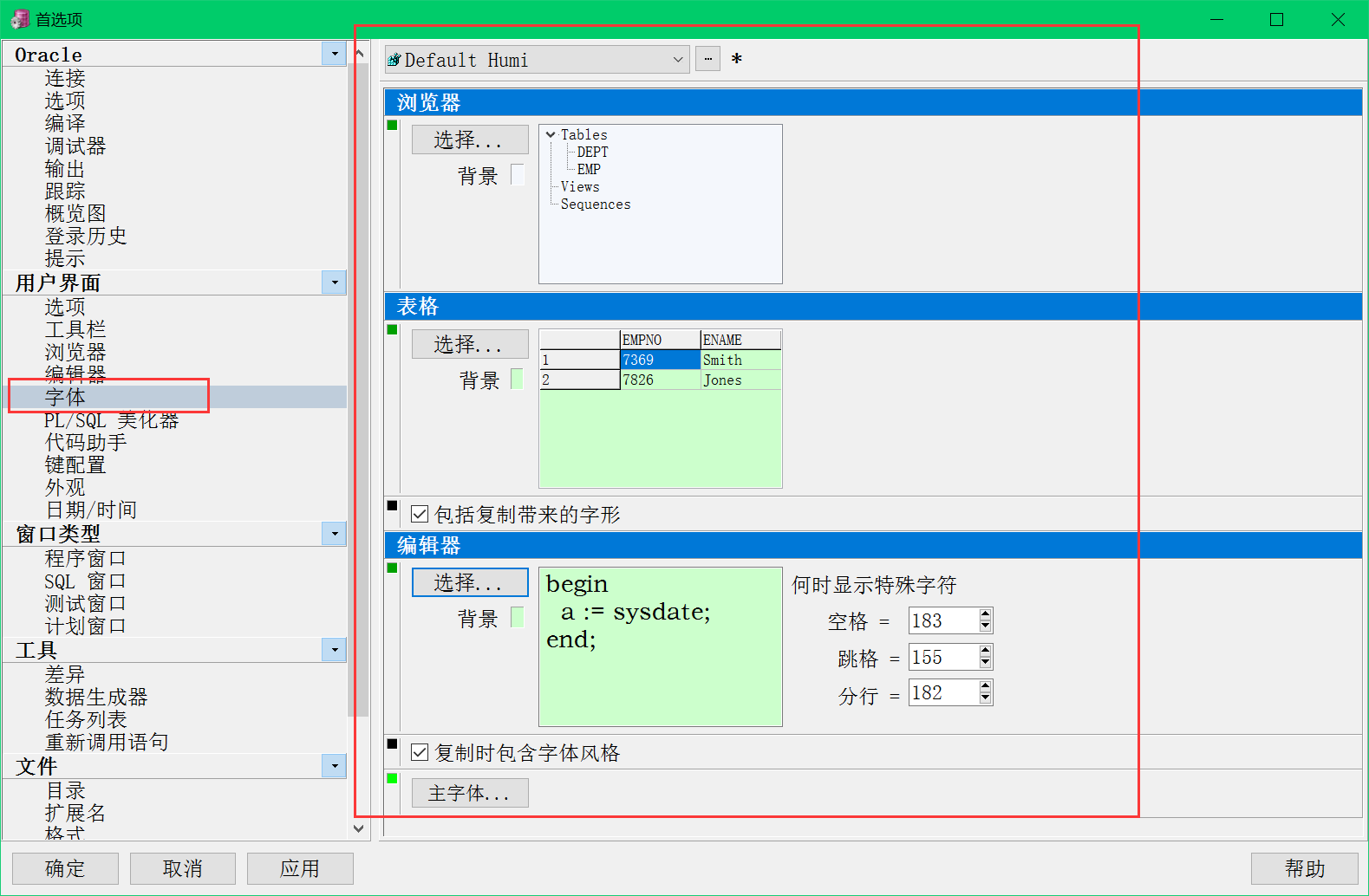Select 测试窗口 under 窗口类型
The height and width of the screenshot is (896, 1369).
click(x=86, y=603)
